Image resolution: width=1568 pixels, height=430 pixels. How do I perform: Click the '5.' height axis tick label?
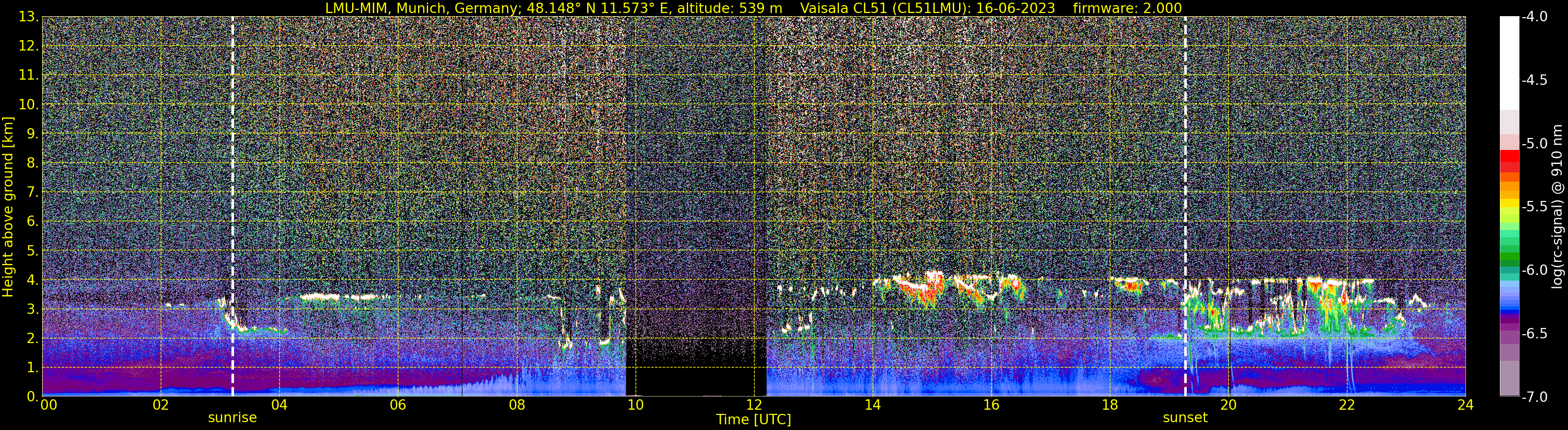(x=33, y=250)
